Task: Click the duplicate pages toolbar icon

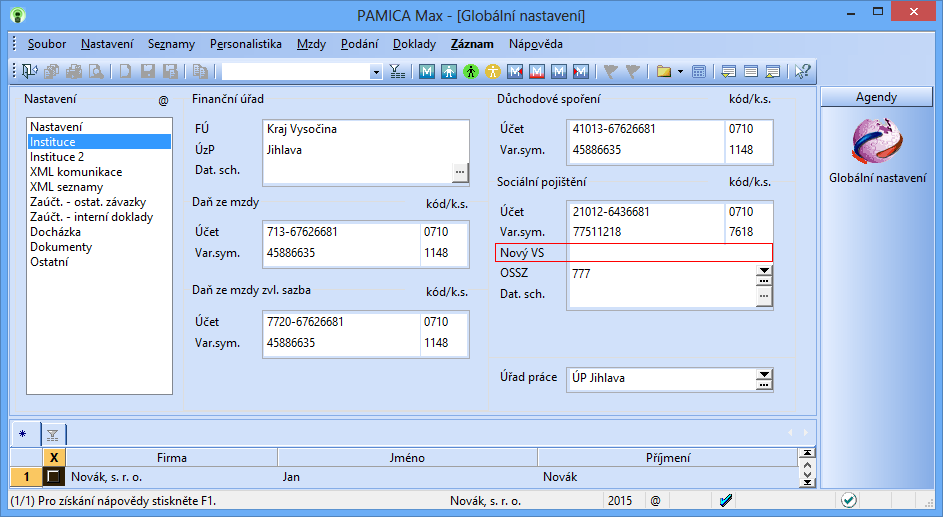Action: 200,72
